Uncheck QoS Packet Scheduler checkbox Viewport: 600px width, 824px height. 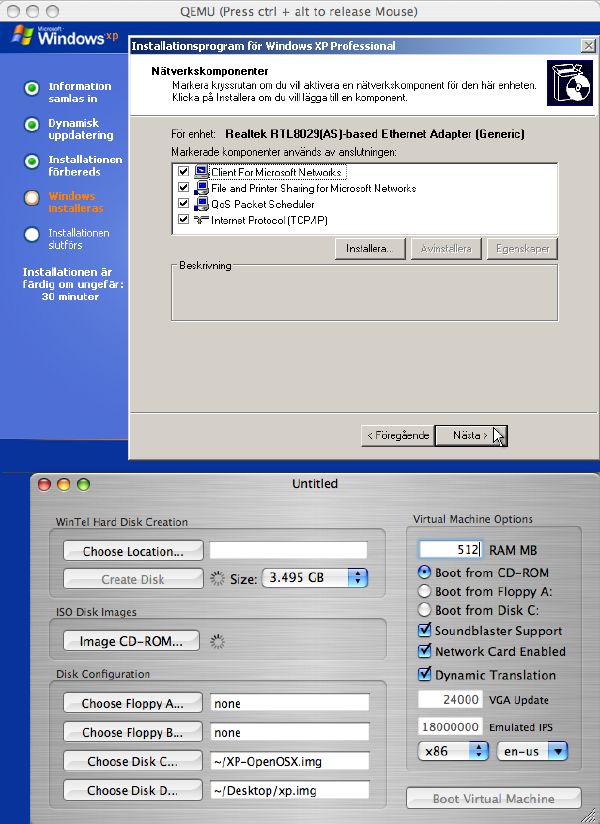183,203
